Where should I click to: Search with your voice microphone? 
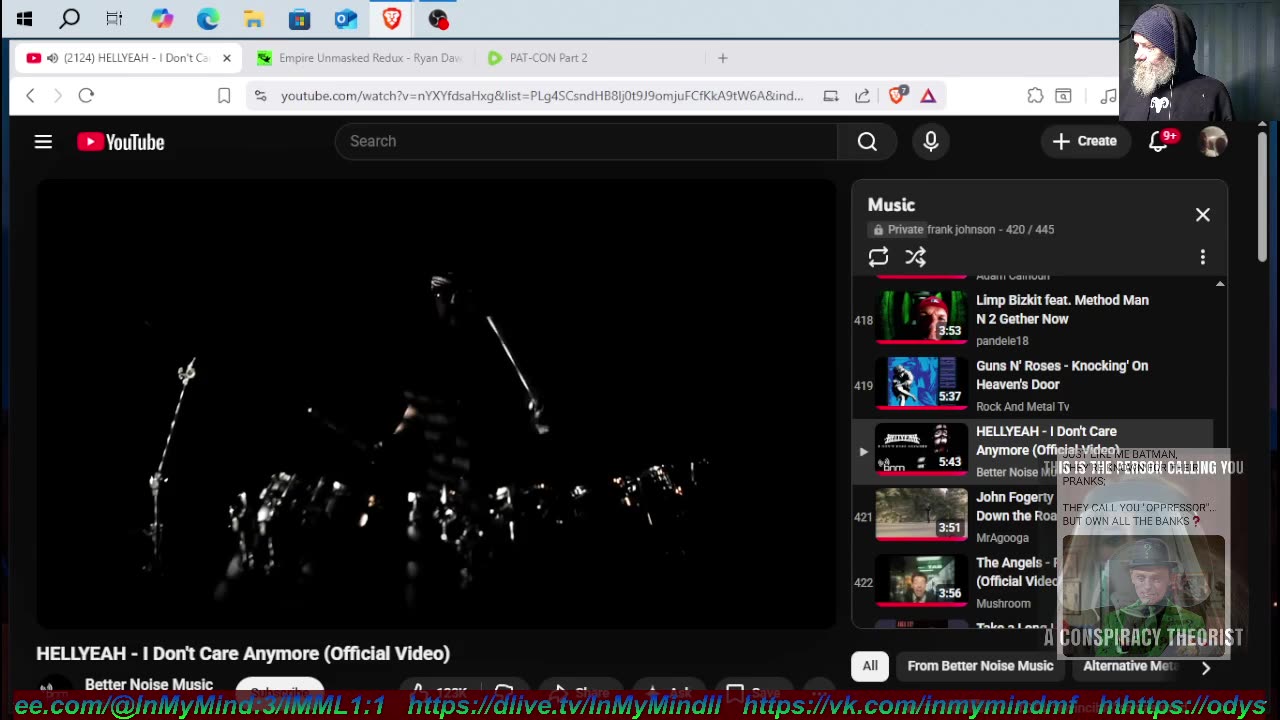coord(931,142)
